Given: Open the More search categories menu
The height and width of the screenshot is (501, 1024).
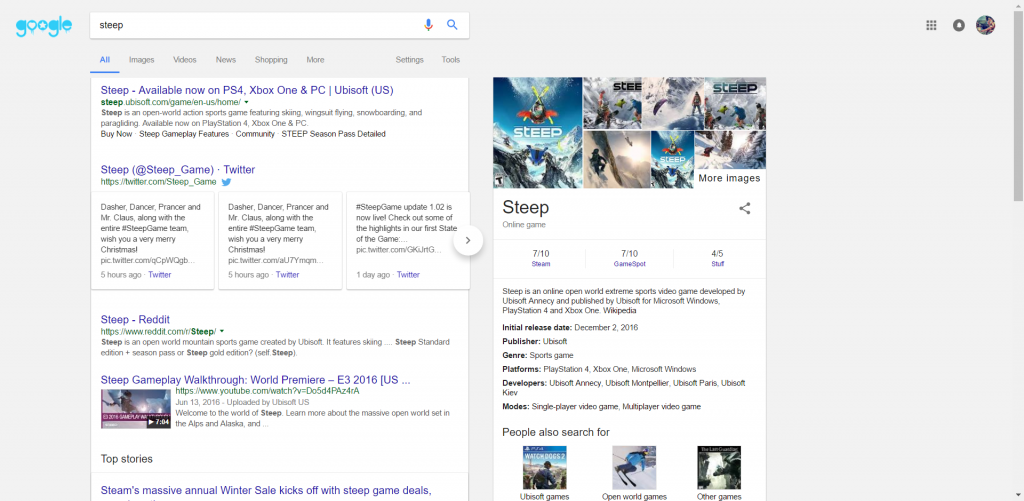Looking at the screenshot, I should (x=315, y=59).
